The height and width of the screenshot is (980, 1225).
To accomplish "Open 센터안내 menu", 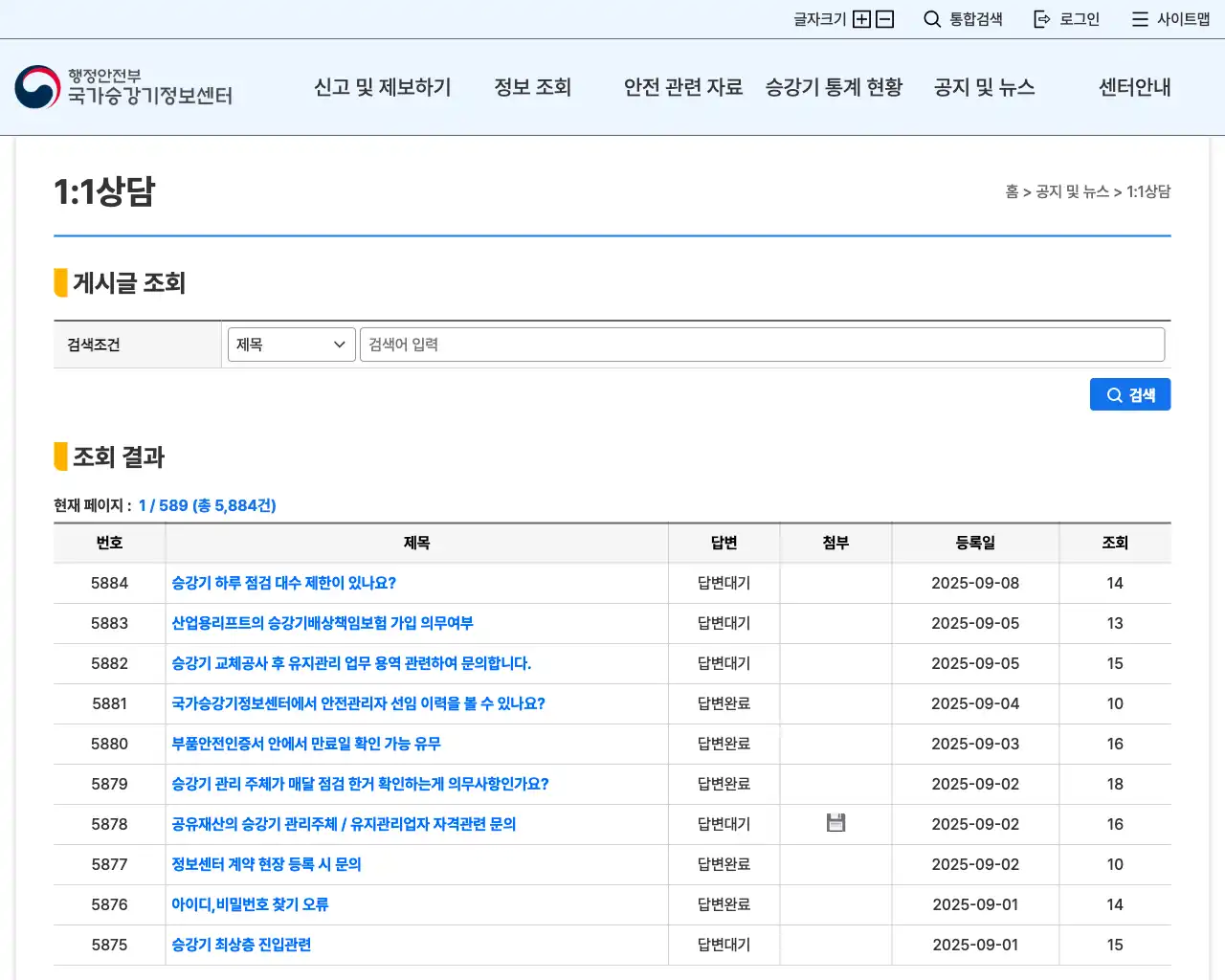I will point(1135,87).
